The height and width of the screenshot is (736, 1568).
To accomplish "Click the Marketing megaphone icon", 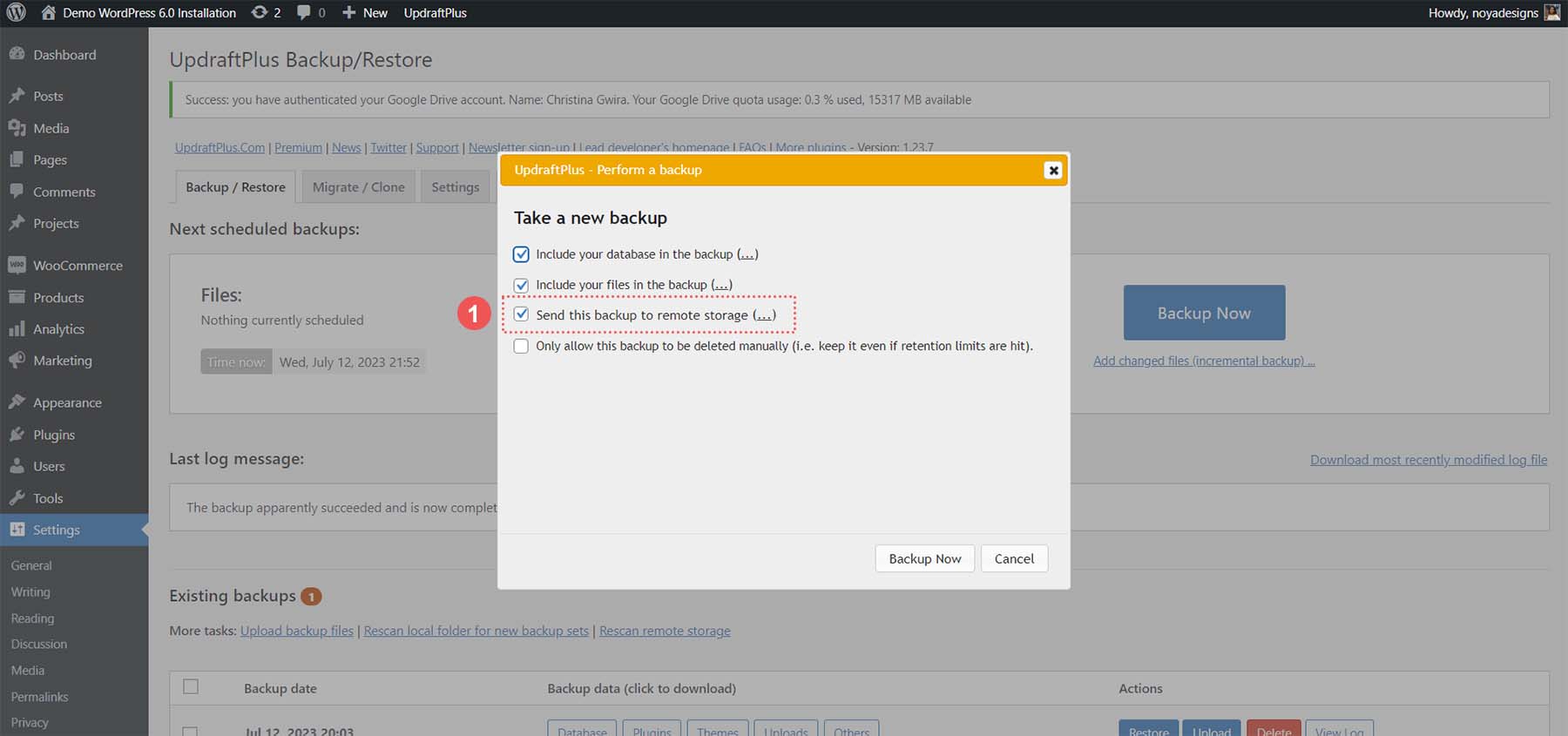I will pyautogui.click(x=17, y=360).
